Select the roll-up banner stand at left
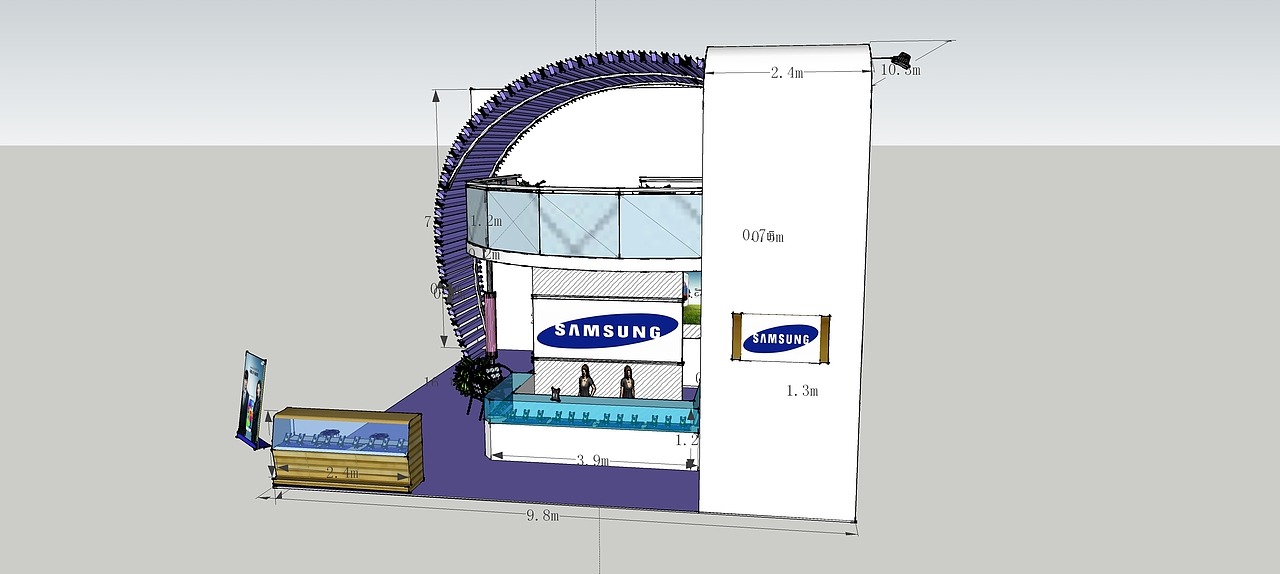Image resolution: width=1280 pixels, height=574 pixels. (x=251, y=397)
